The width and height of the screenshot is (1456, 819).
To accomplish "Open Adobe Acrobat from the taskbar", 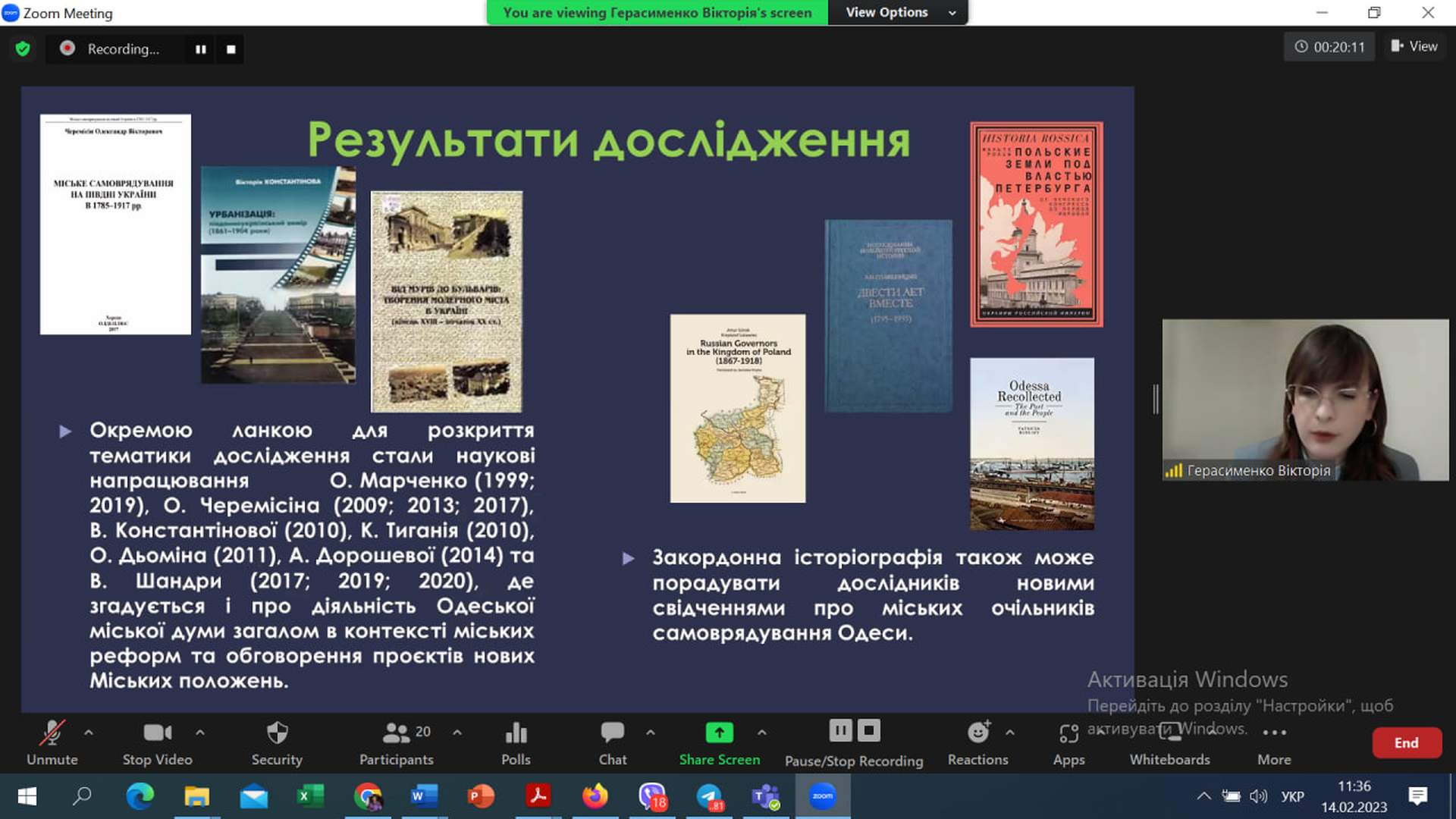I will [x=538, y=796].
